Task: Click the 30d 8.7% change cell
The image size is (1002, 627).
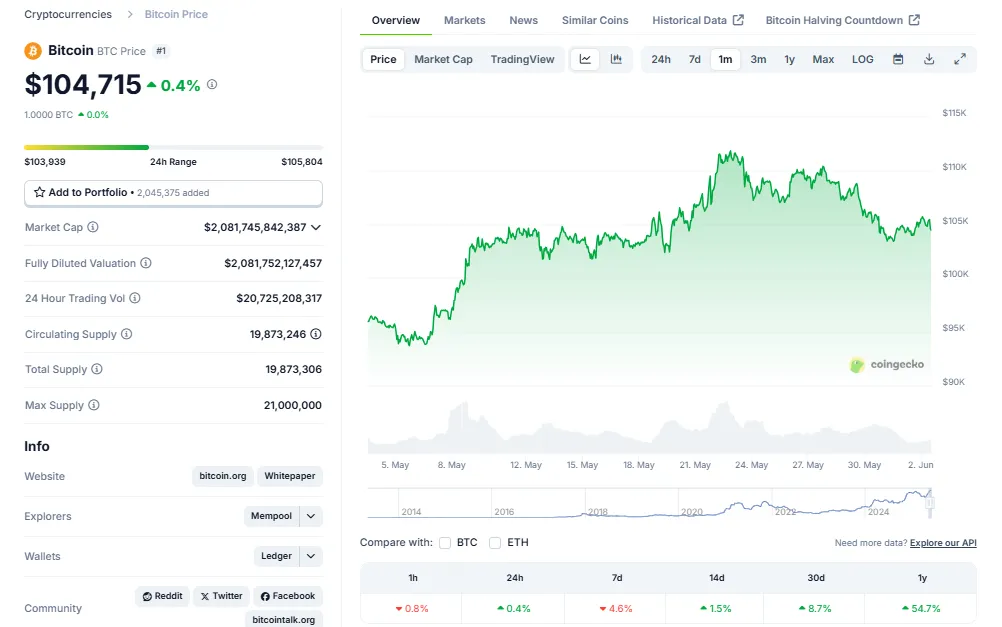Action: (x=815, y=608)
